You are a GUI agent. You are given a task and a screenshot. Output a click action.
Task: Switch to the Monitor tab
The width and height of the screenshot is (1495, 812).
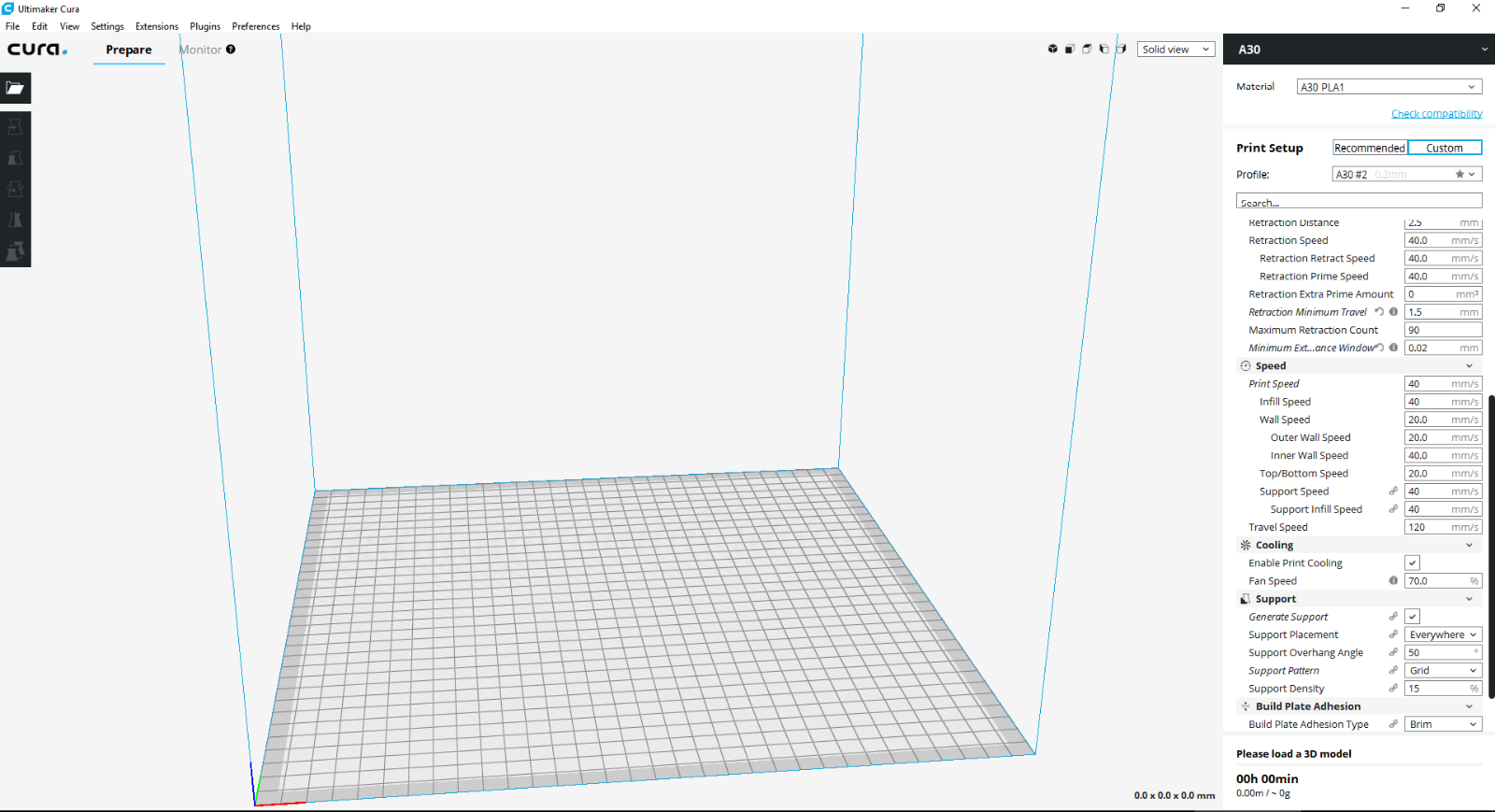tap(201, 50)
